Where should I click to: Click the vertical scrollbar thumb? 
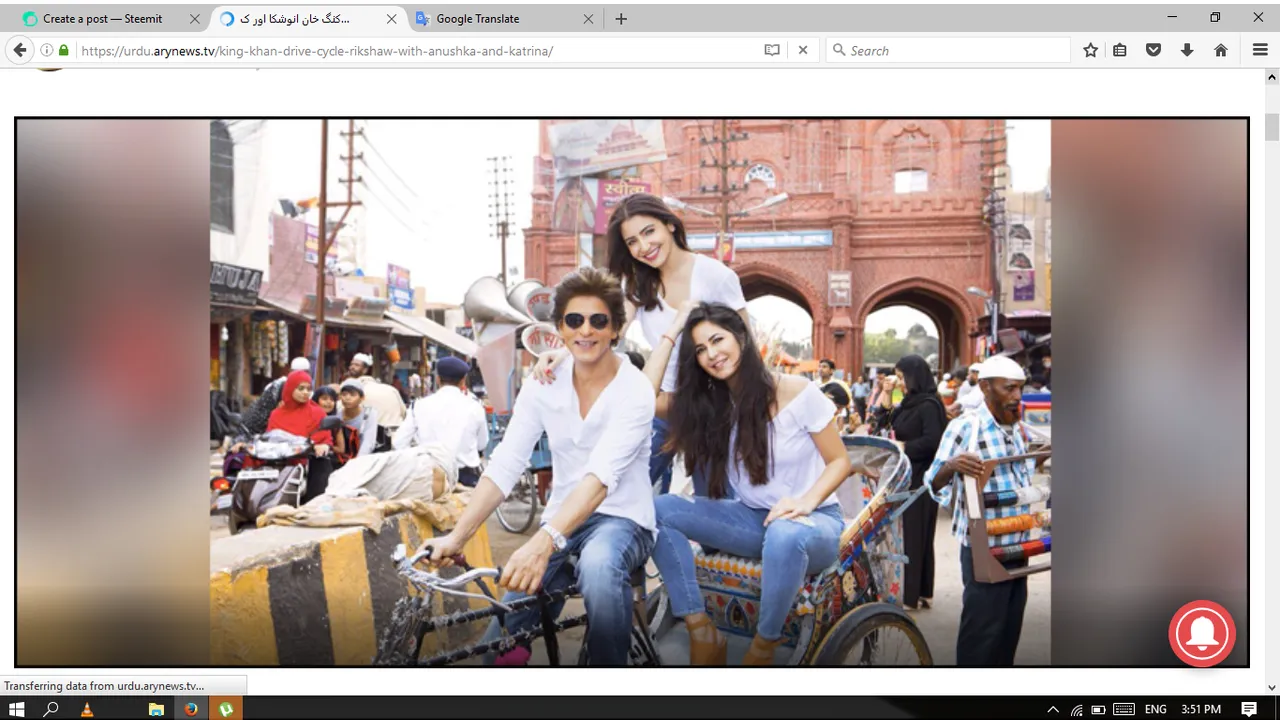(1272, 128)
